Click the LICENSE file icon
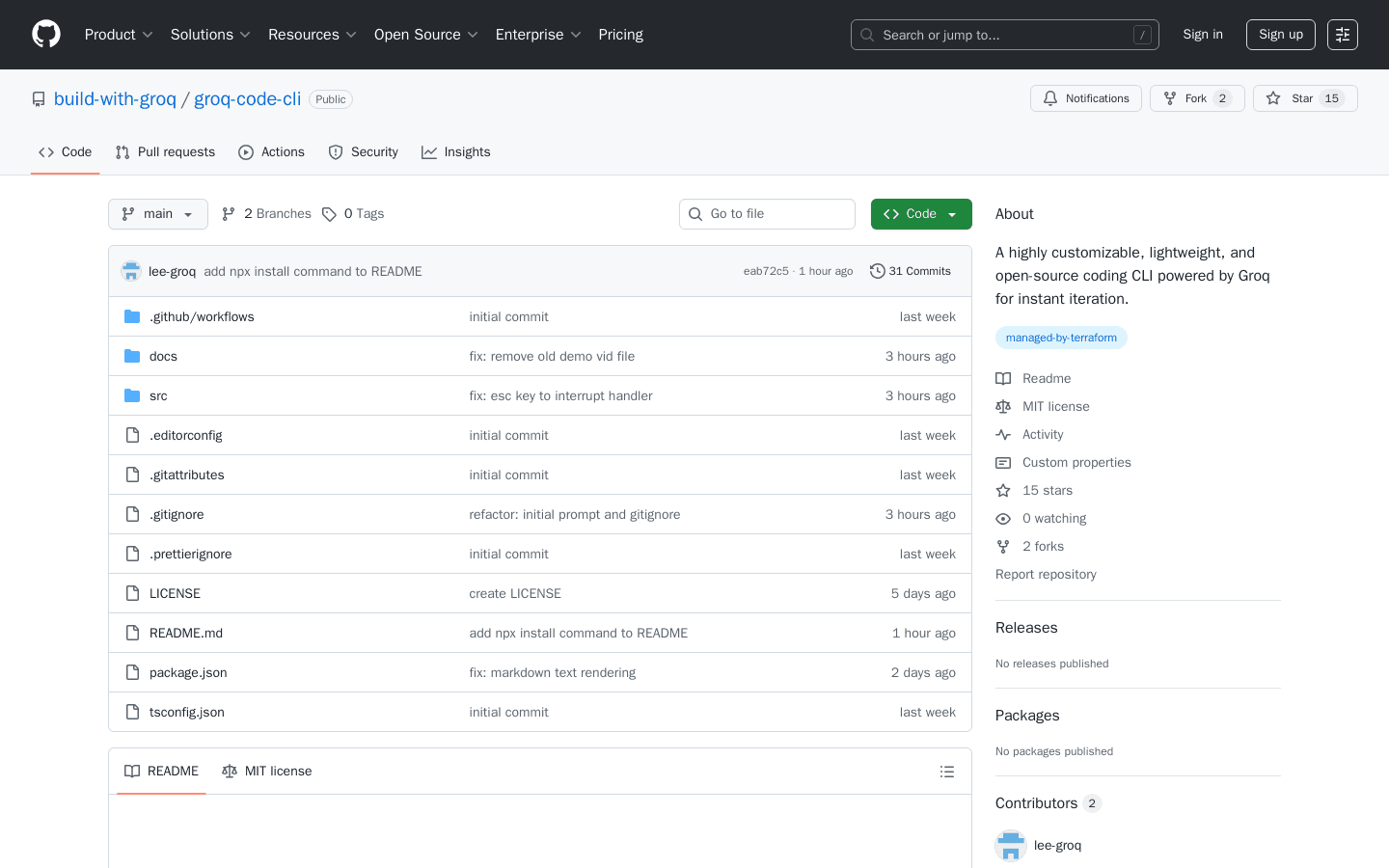 [x=132, y=593]
